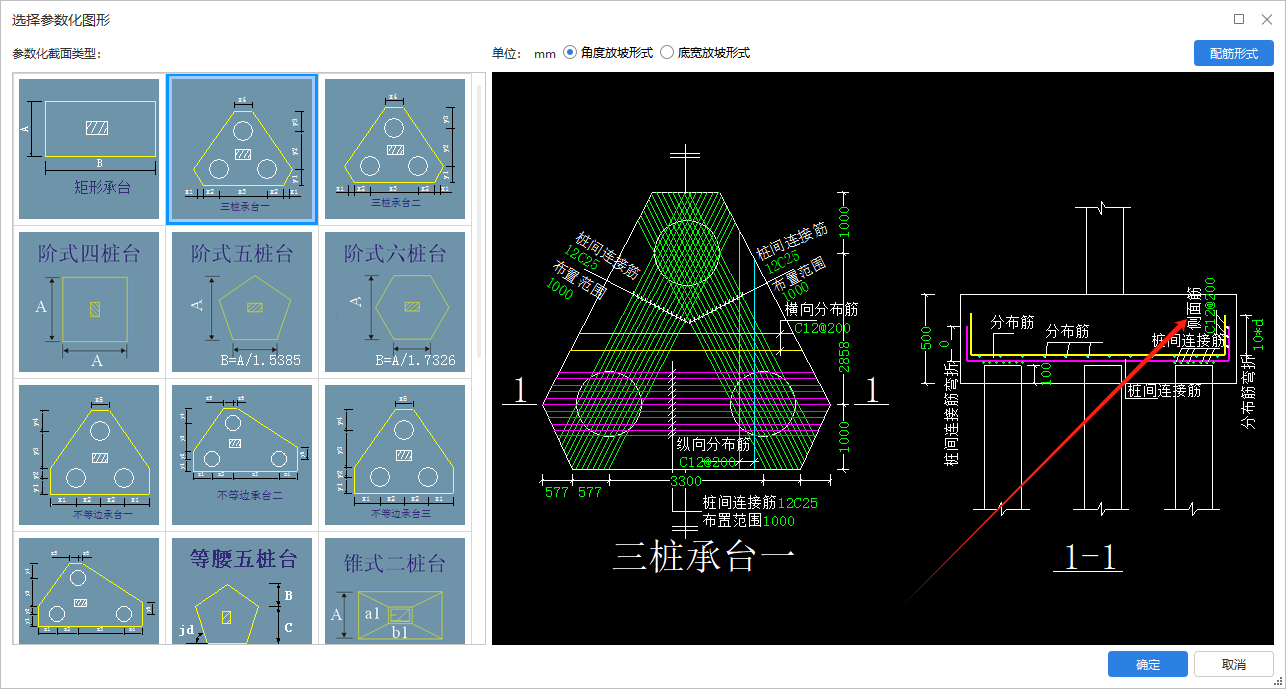Pick the 锥式二桩台 thumbnail
The image size is (1286, 689).
395,591
